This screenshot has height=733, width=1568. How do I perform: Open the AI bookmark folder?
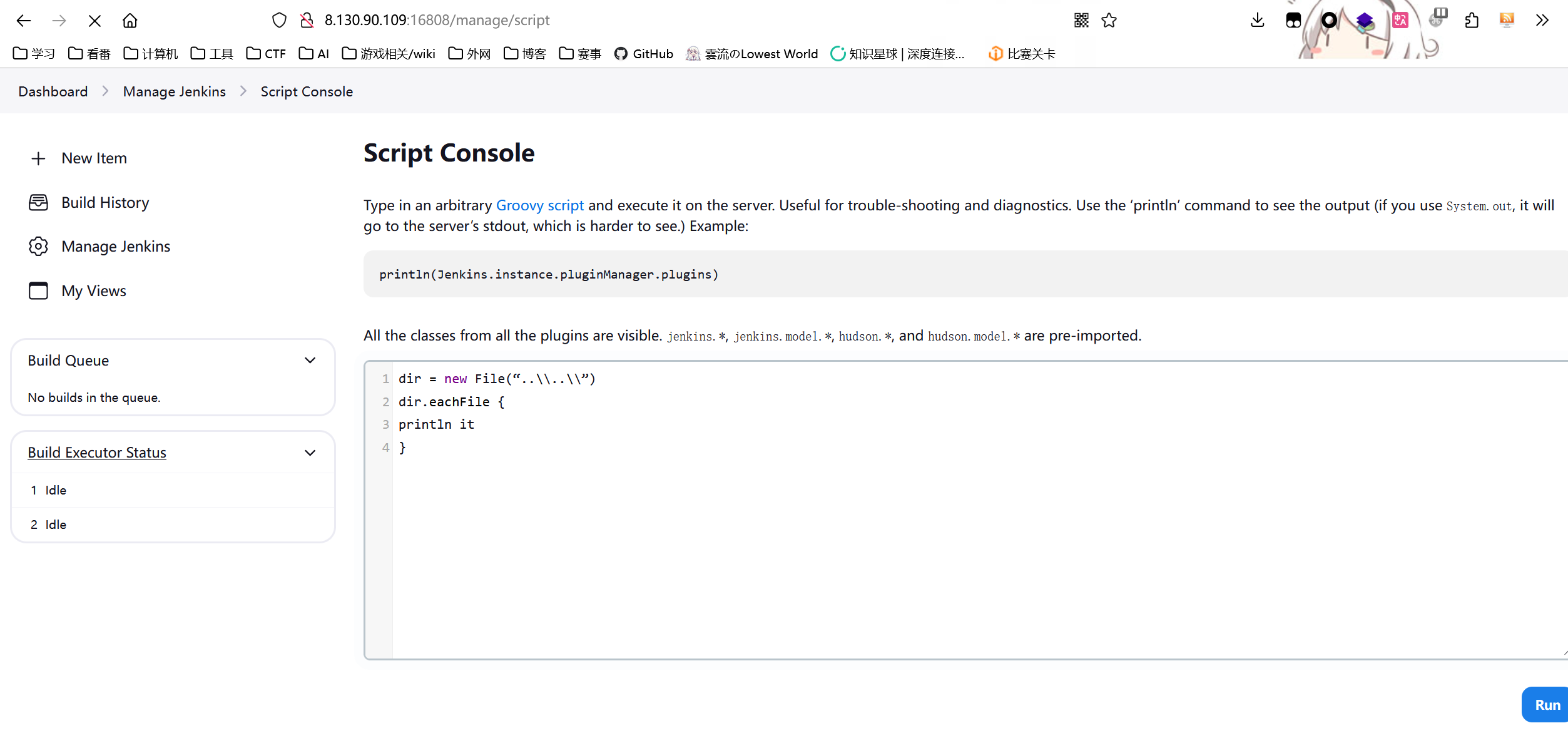coord(314,54)
